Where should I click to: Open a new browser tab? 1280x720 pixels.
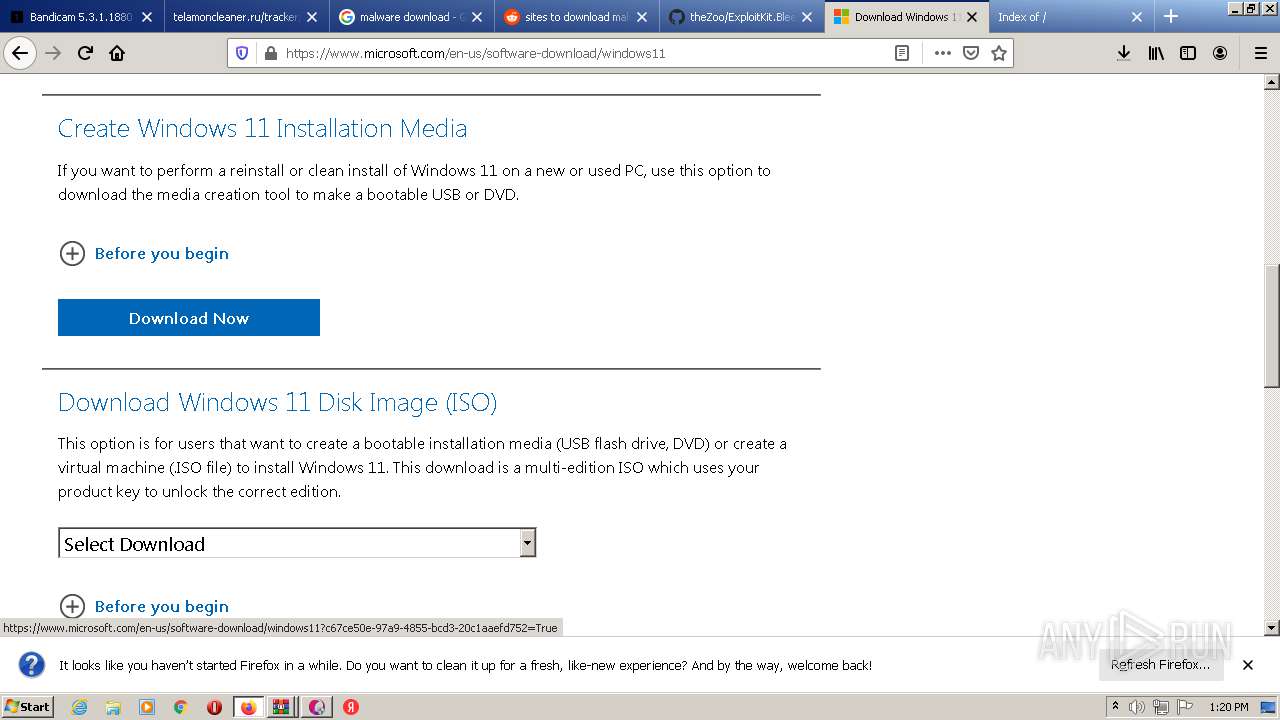(1171, 16)
